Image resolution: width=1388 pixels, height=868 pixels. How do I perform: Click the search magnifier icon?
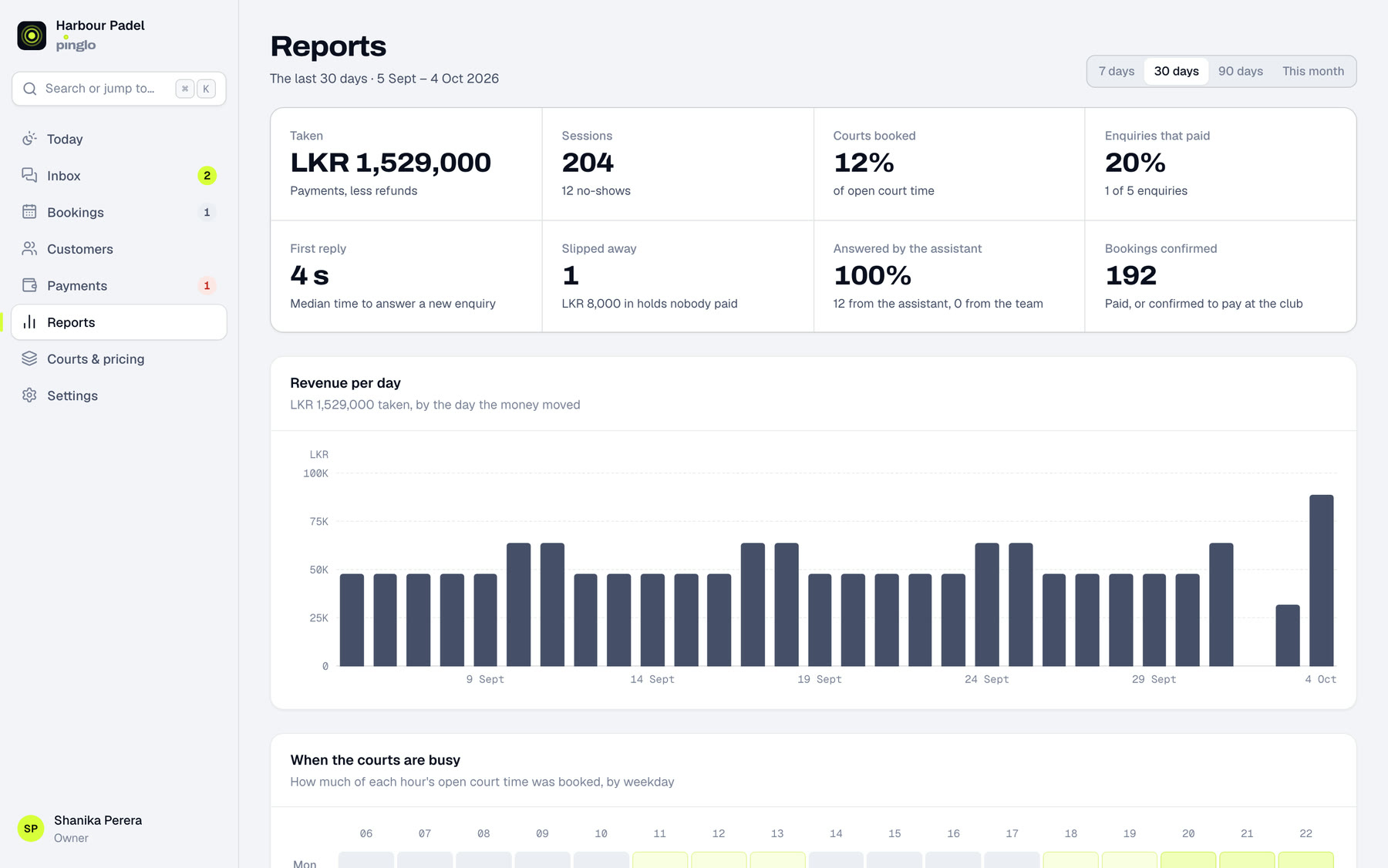30,89
